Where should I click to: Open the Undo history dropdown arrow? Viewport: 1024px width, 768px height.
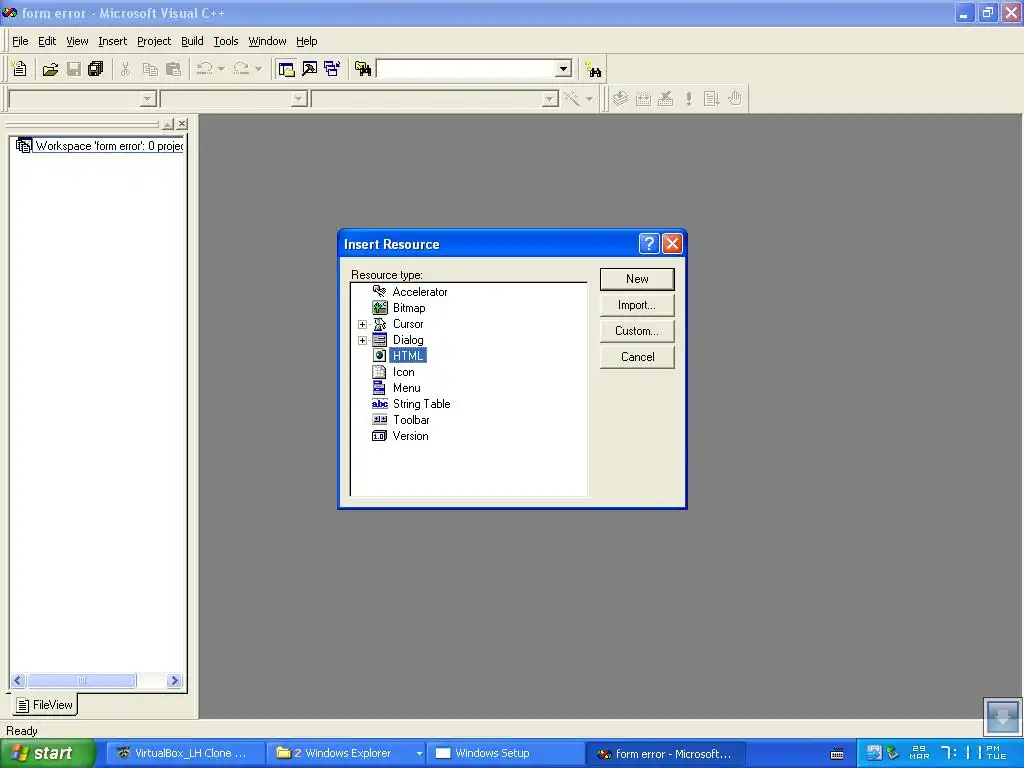point(221,69)
